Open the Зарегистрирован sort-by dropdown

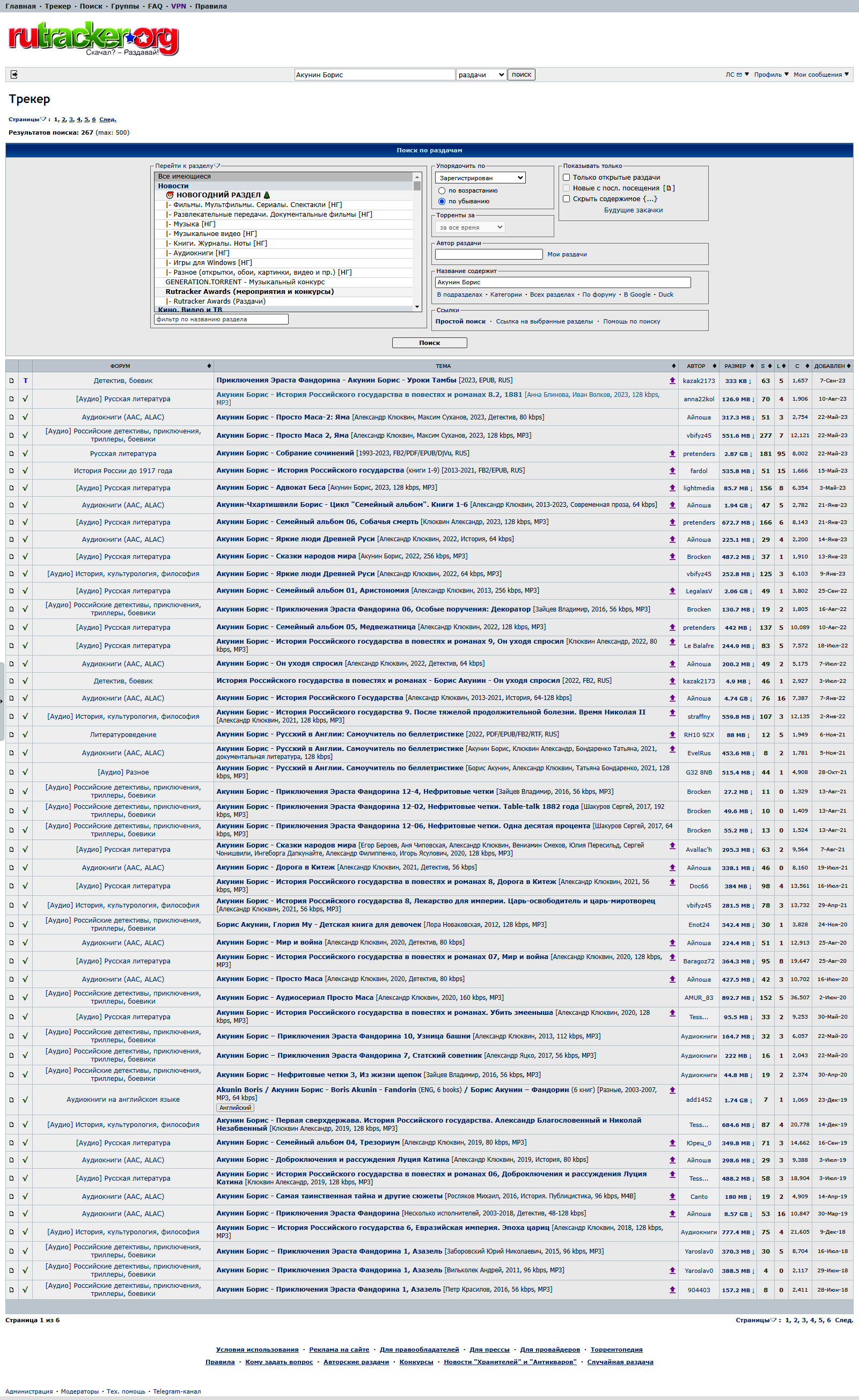point(480,178)
